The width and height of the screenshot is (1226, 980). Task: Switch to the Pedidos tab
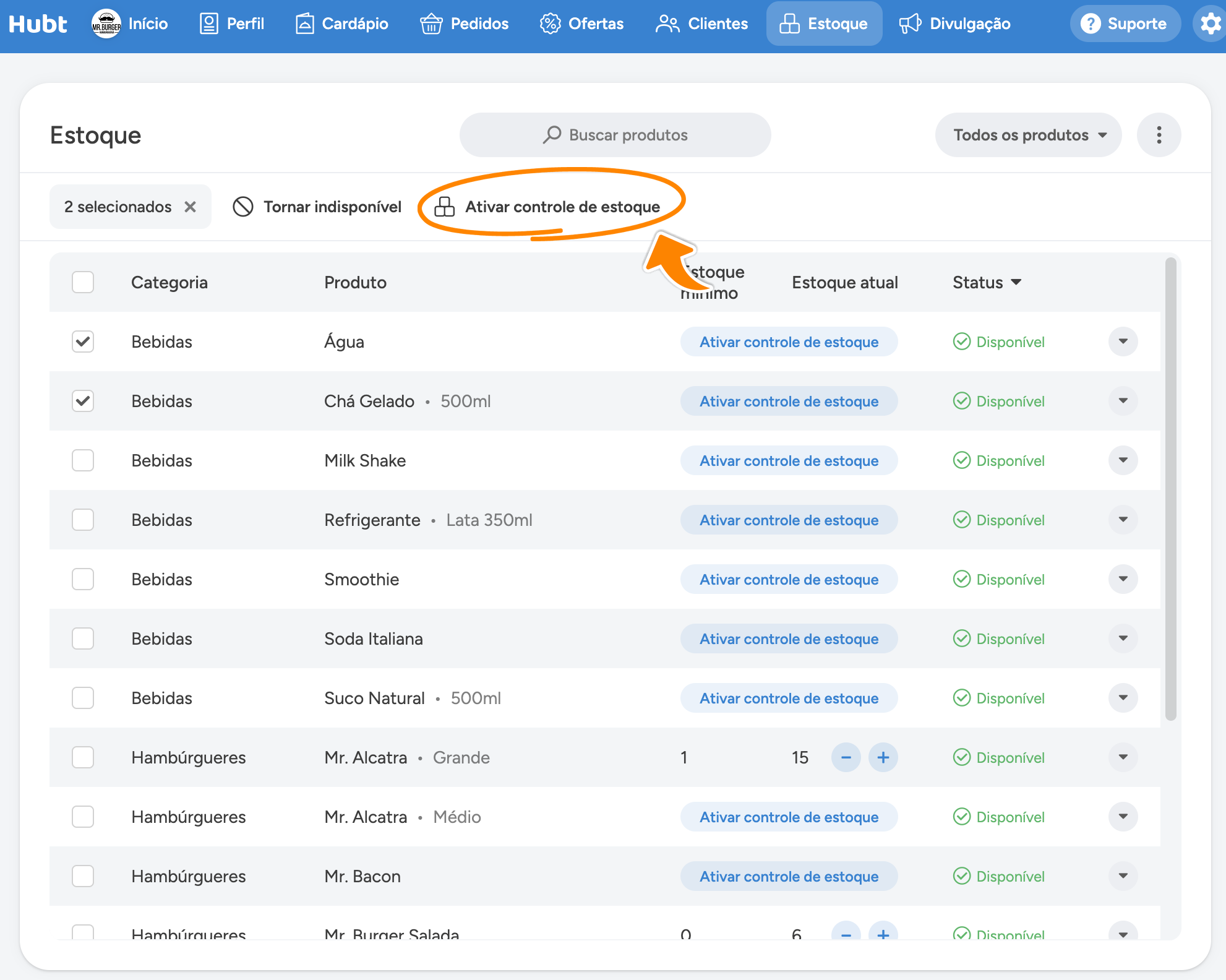[x=464, y=24]
